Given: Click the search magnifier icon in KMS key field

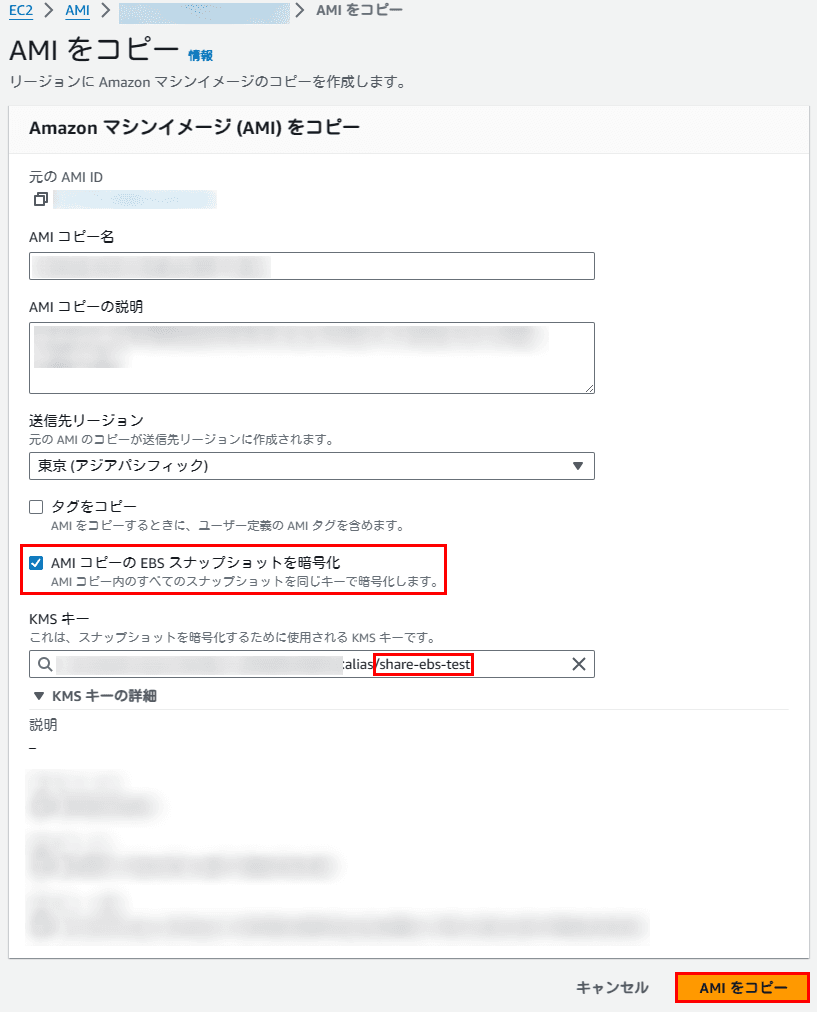Looking at the screenshot, I should tap(45, 664).
